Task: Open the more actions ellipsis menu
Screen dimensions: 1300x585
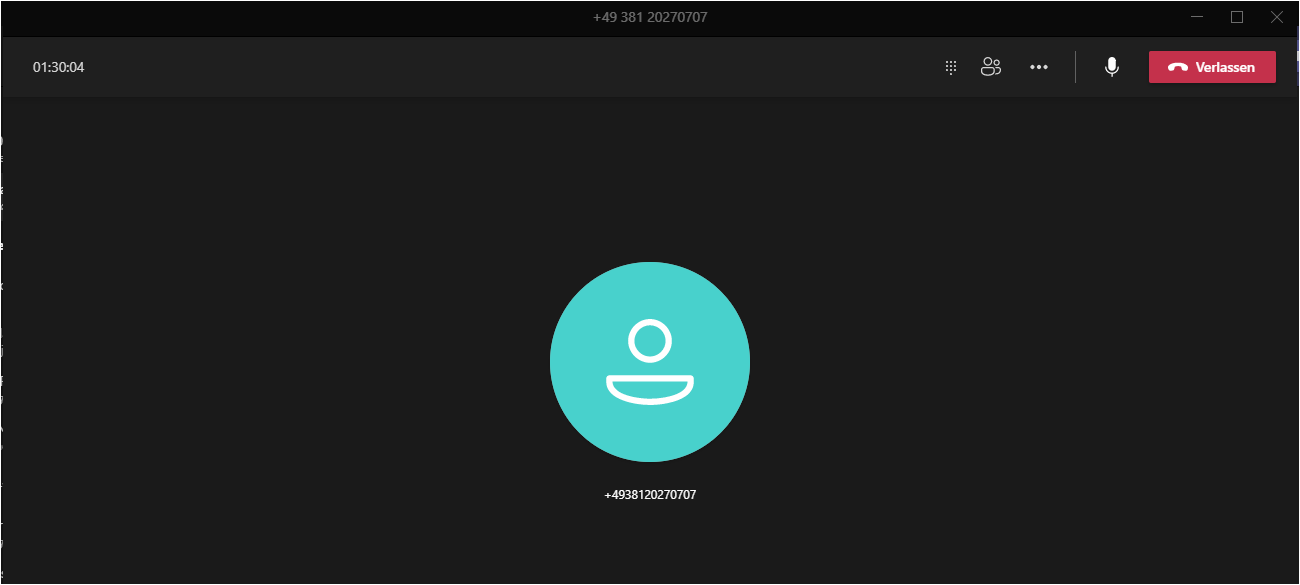Action: 1039,67
